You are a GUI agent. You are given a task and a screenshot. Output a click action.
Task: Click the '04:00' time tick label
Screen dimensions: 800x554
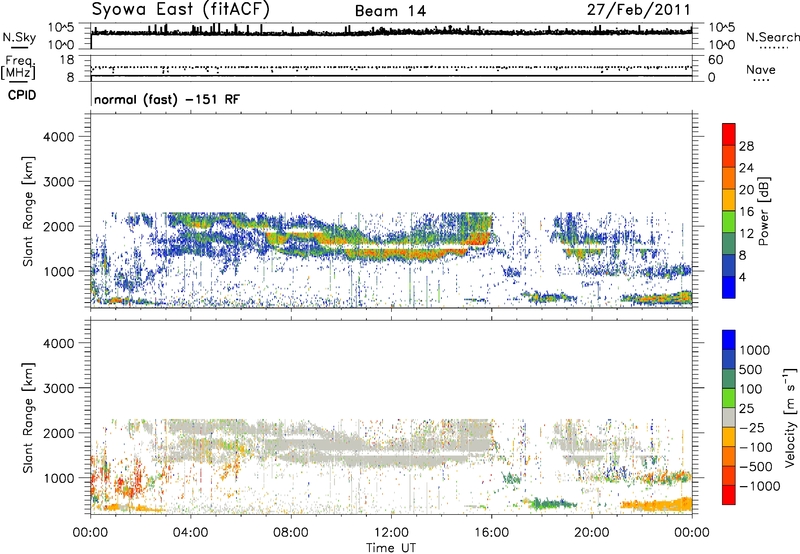(x=190, y=533)
